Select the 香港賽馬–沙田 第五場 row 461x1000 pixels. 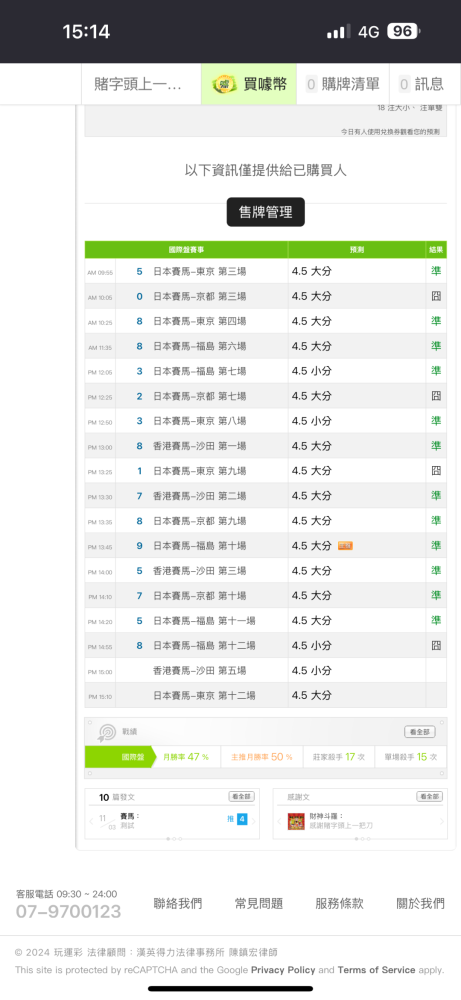[x=265, y=670]
